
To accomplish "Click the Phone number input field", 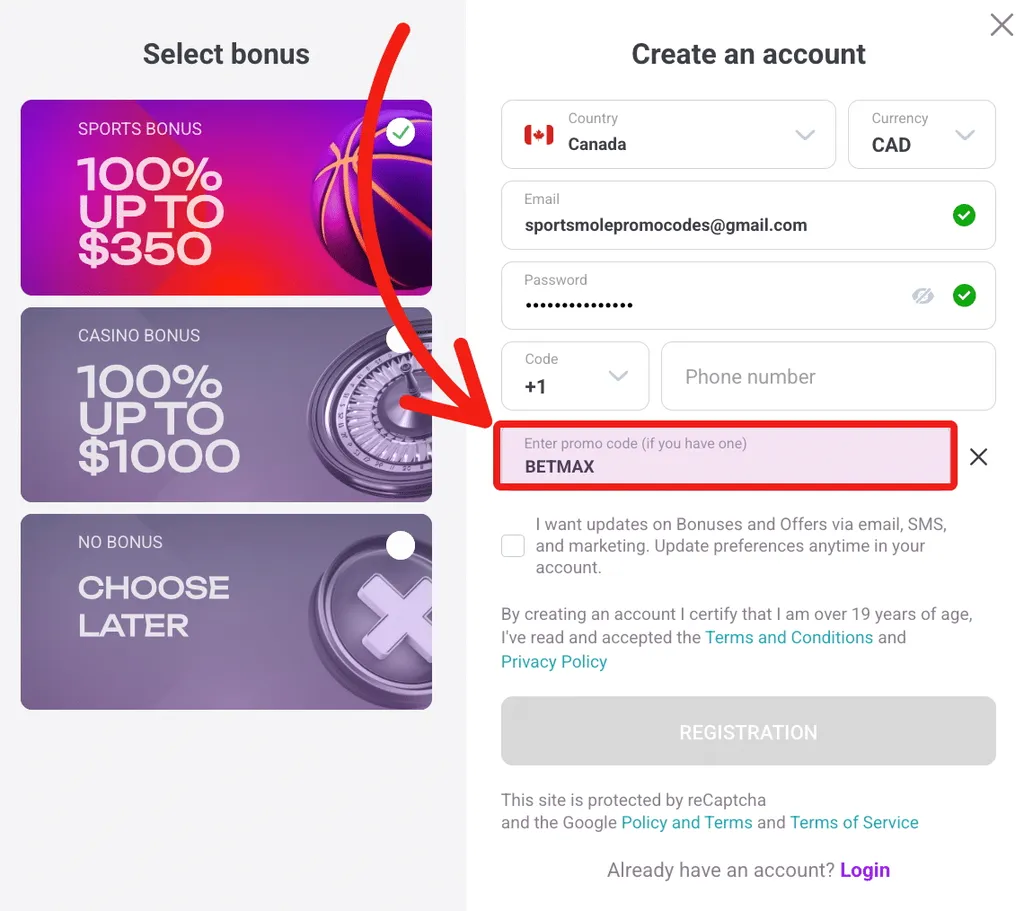I will click(828, 376).
